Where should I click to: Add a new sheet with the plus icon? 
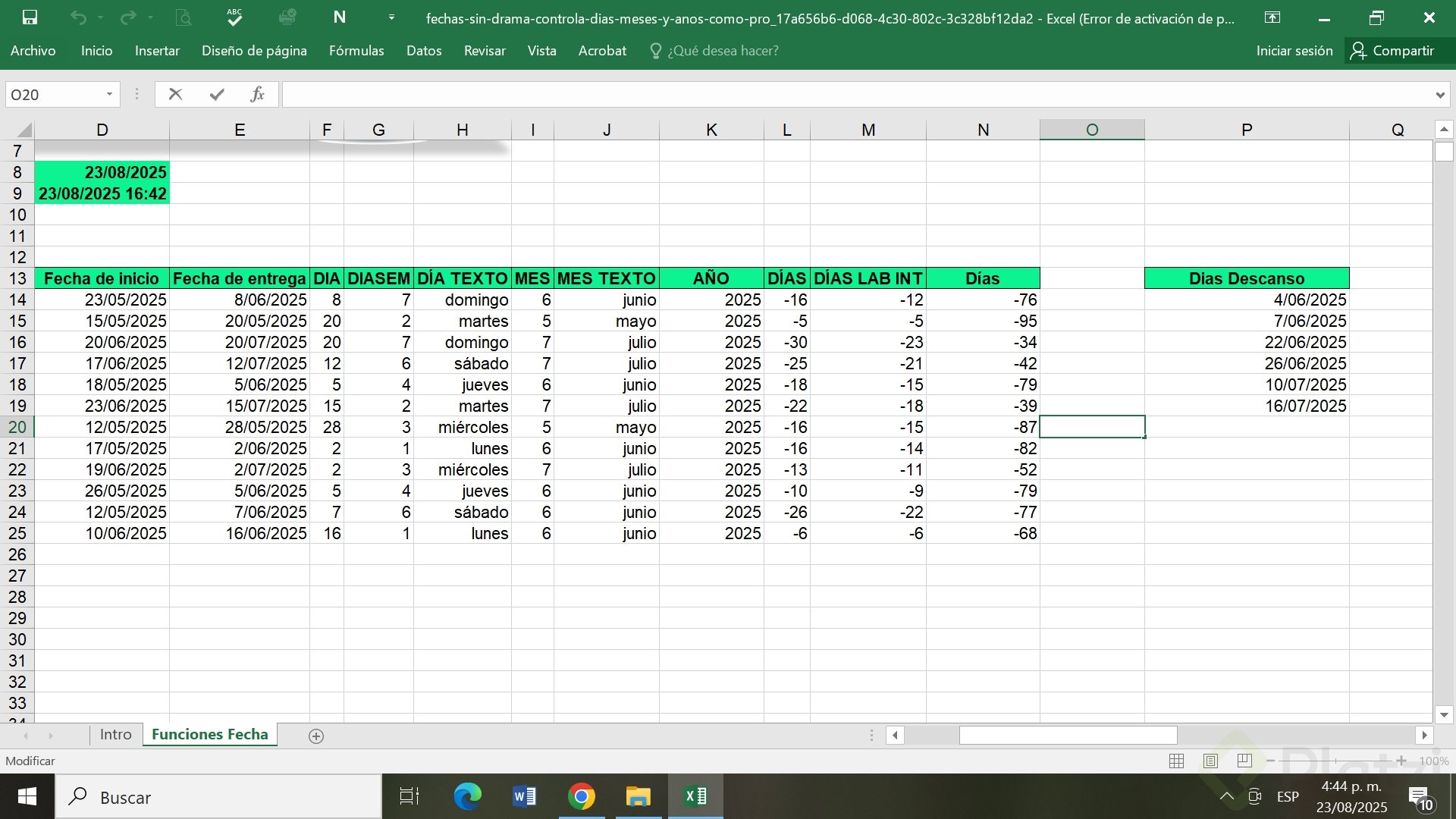point(316,736)
